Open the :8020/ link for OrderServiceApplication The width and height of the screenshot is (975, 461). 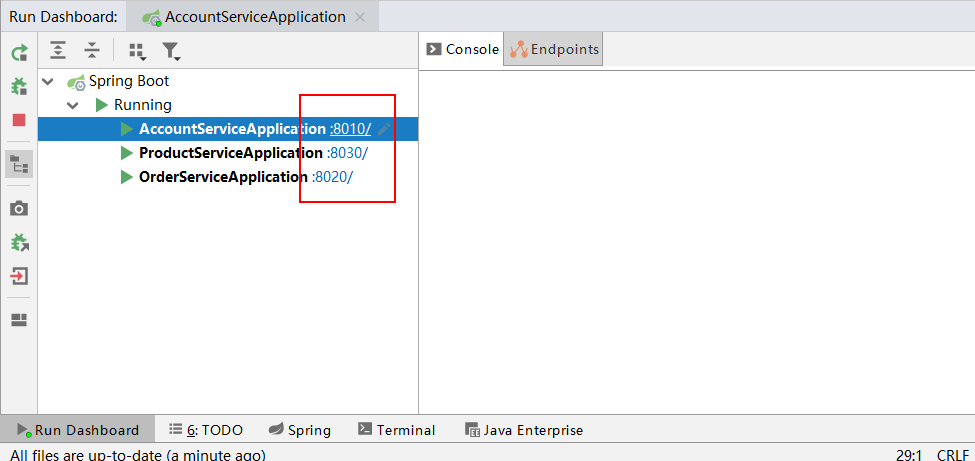[x=333, y=177]
